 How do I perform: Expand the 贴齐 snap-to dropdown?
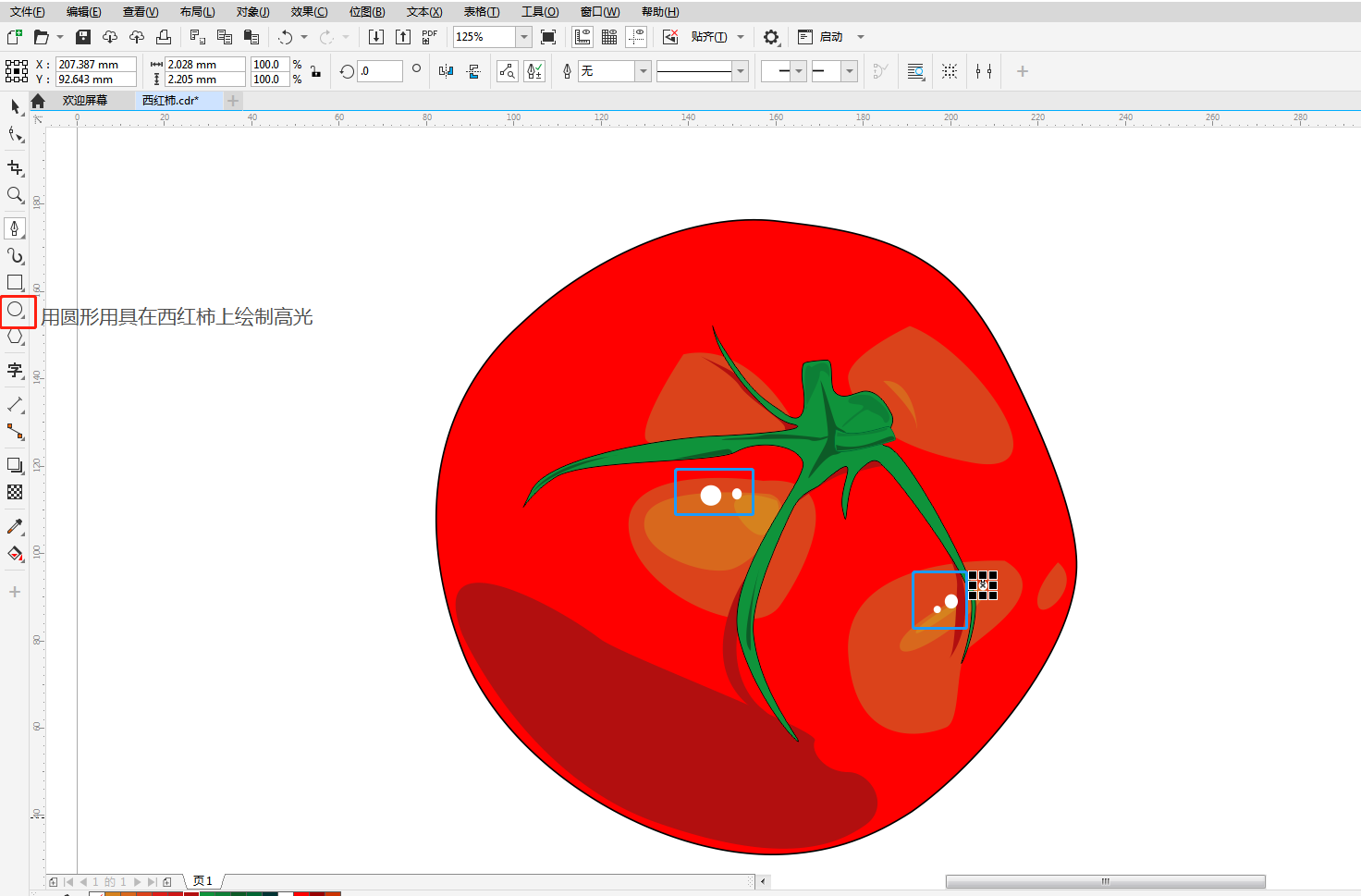[x=741, y=37]
